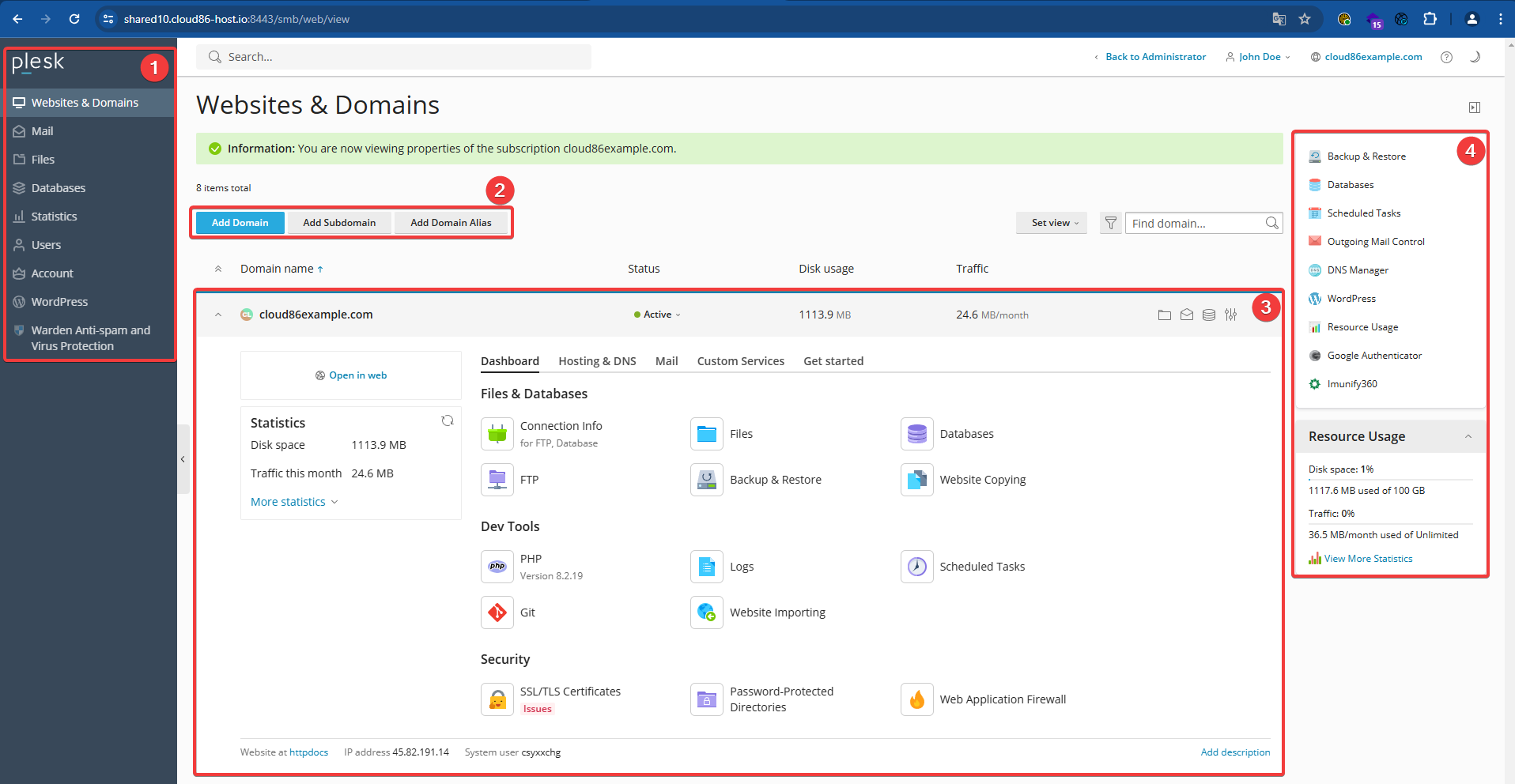Open the Git tool icon
This screenshot has width=1515, height=784.
[497, 612]
